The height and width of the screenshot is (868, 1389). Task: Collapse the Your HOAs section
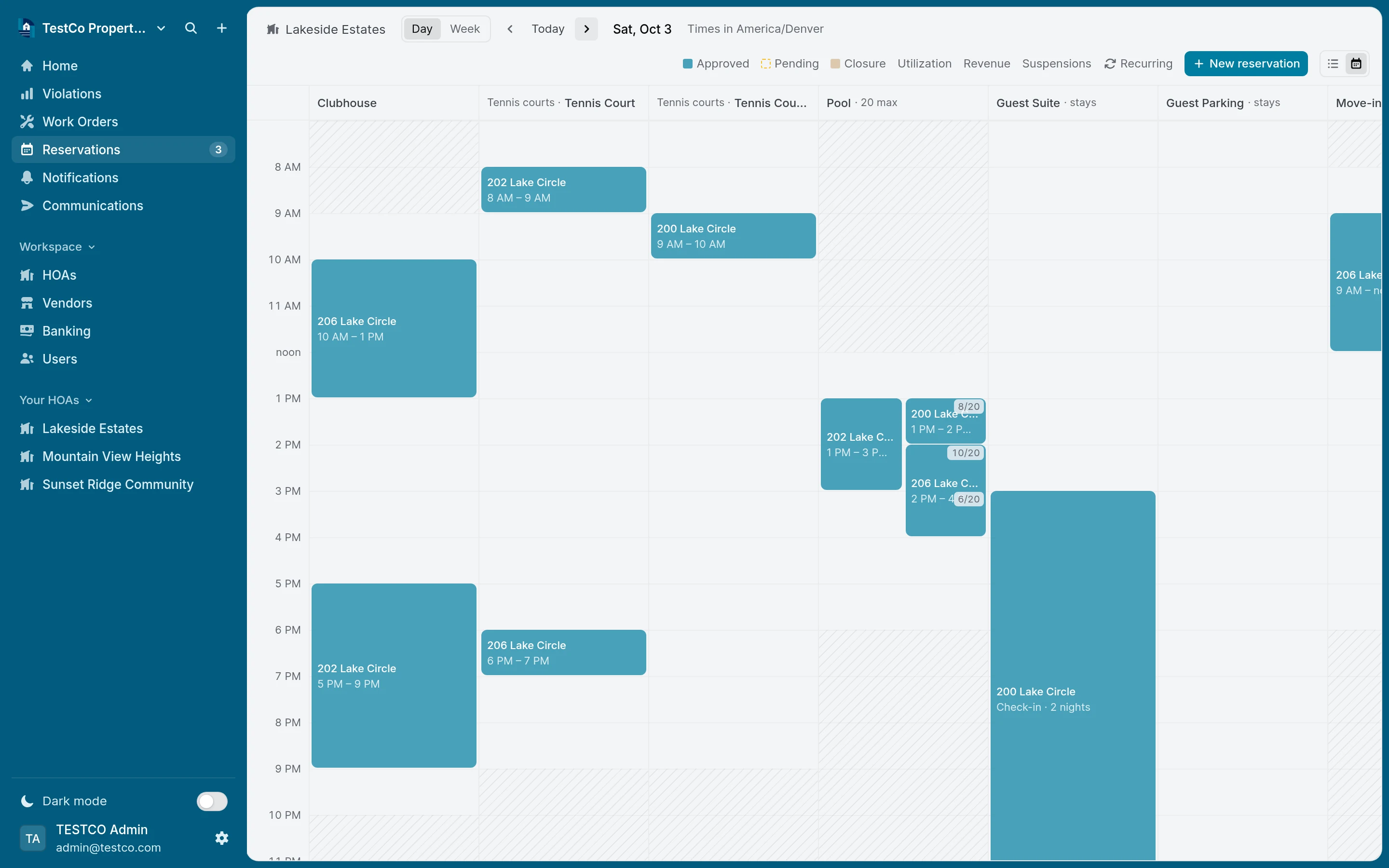(x=55, y=400)
